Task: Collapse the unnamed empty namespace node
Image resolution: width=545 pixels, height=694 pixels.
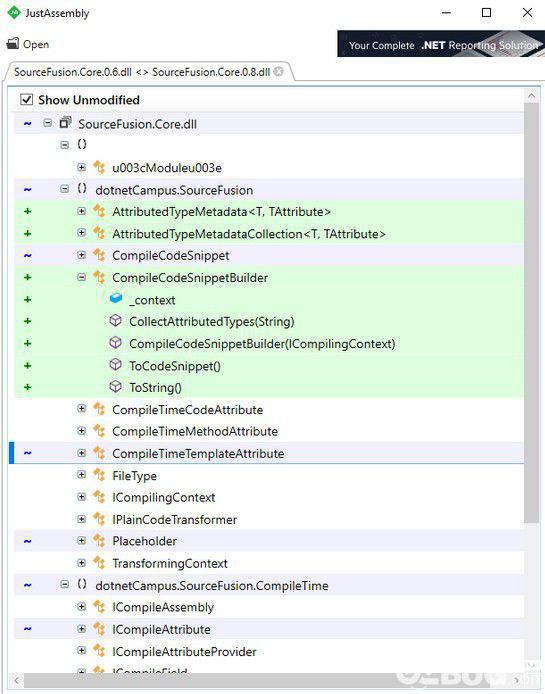Action: pyautogui.click(x=65, y=145)
